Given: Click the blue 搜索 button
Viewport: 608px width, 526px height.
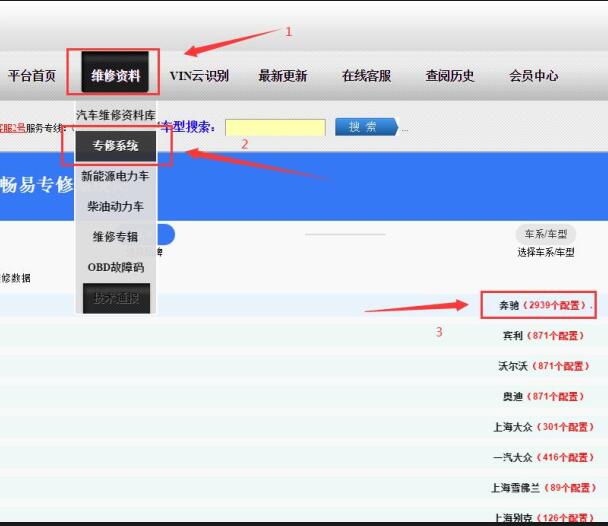Looking at the screenshot, I should pos(366,127).
